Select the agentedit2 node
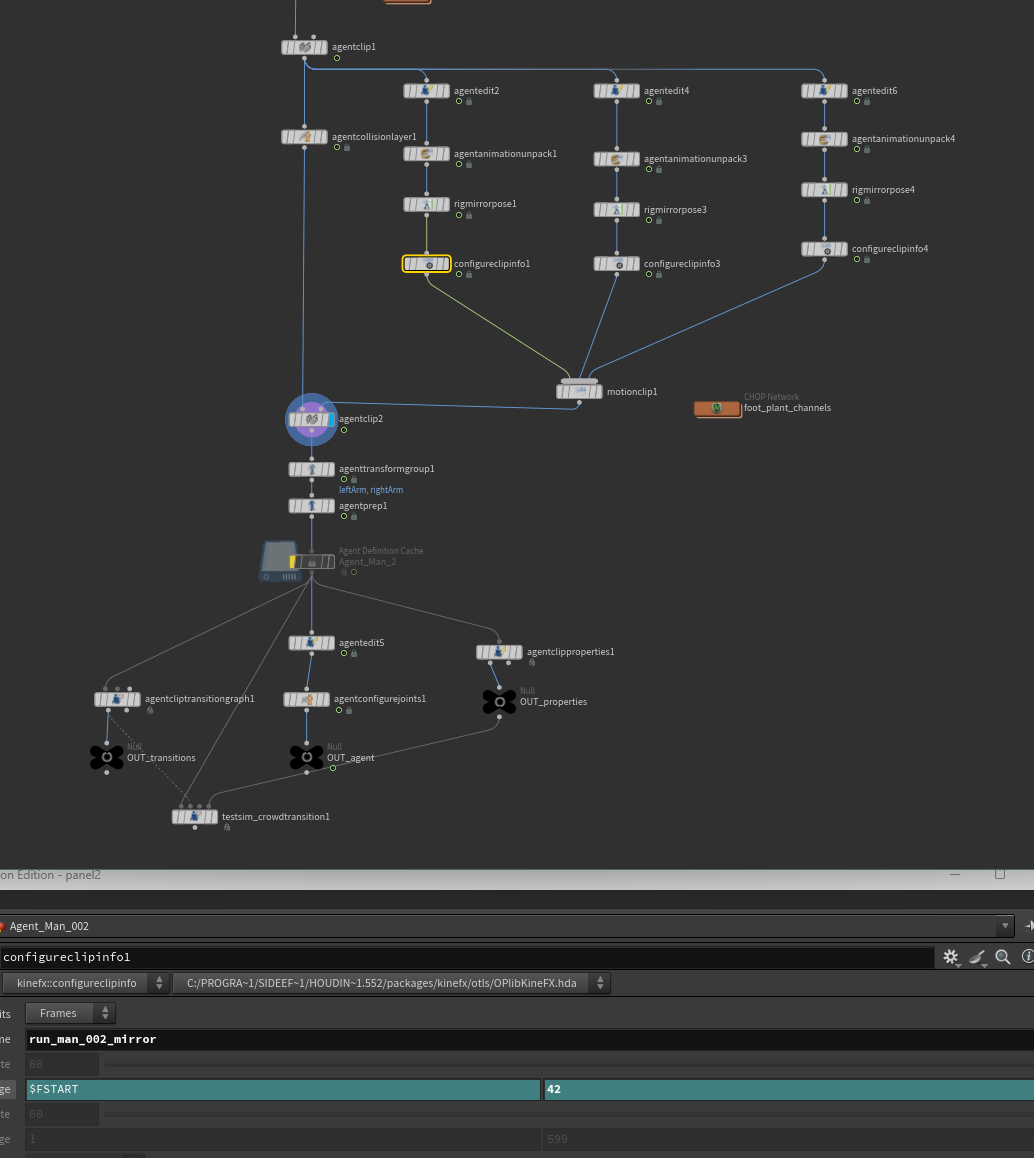The image size is (1034, 1158). (x=426, y=91)
